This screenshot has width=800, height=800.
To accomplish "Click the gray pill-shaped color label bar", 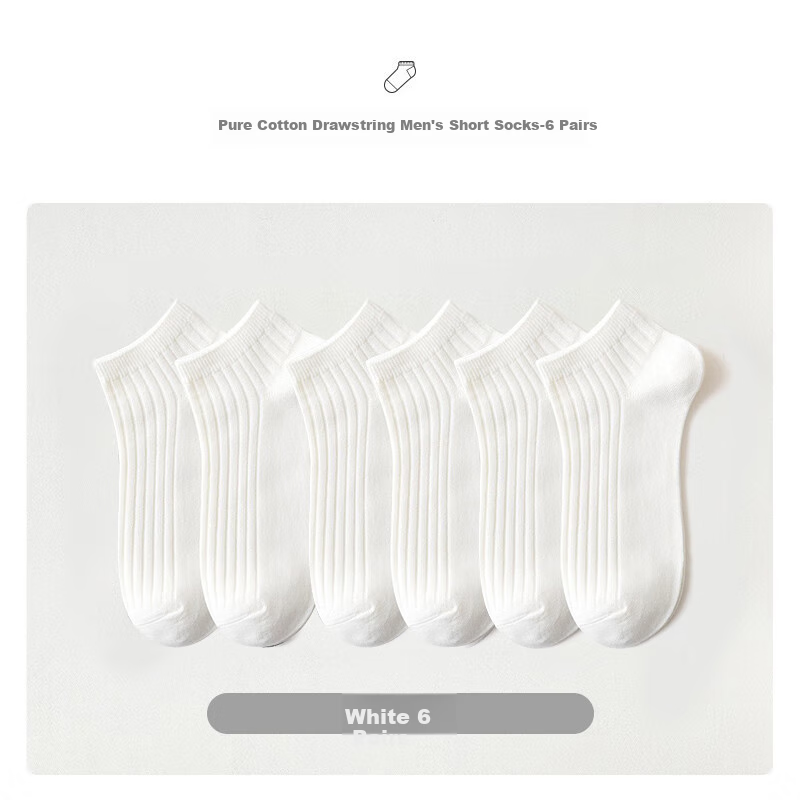I will [400, 713].
